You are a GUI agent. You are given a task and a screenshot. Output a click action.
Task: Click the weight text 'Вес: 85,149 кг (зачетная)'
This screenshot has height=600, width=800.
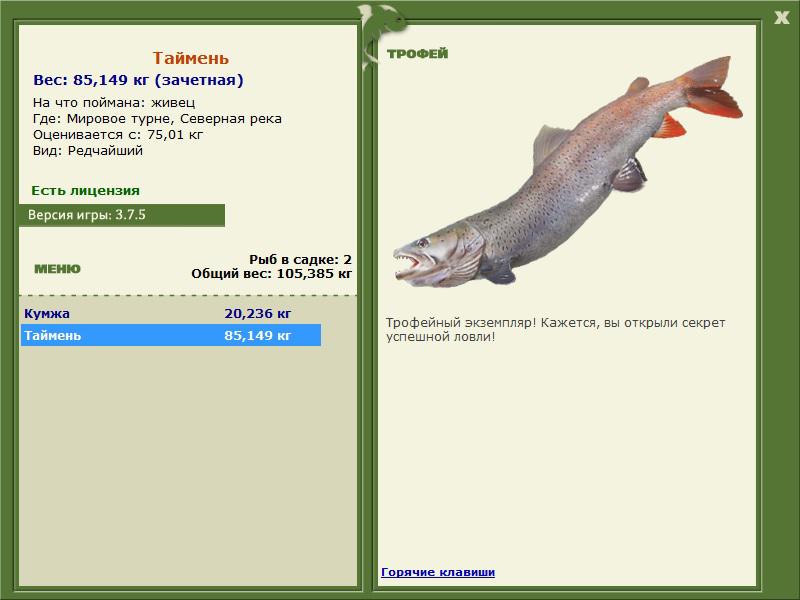[138, 80]
